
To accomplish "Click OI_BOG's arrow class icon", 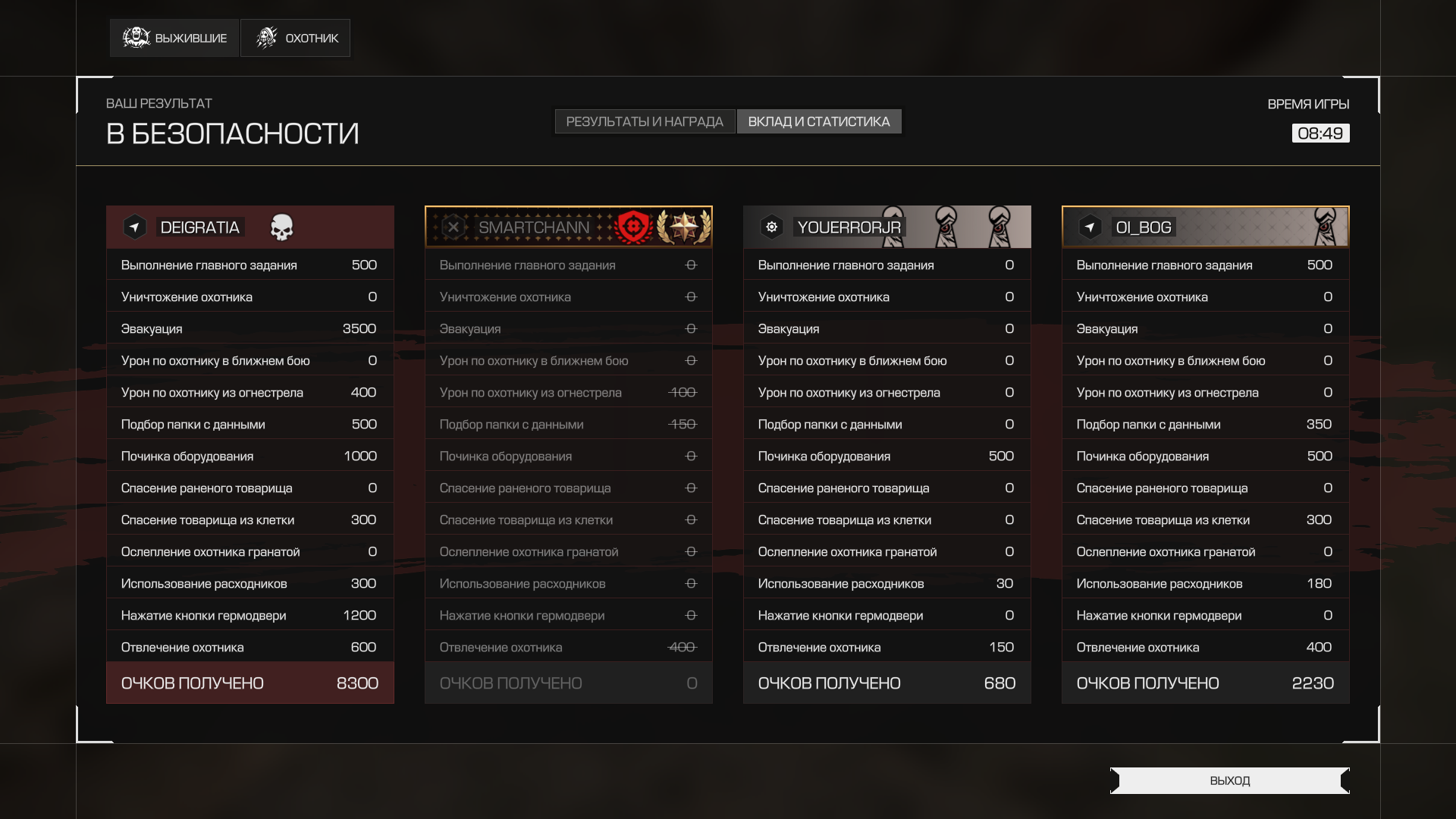I will click(x=1090, y=227).
